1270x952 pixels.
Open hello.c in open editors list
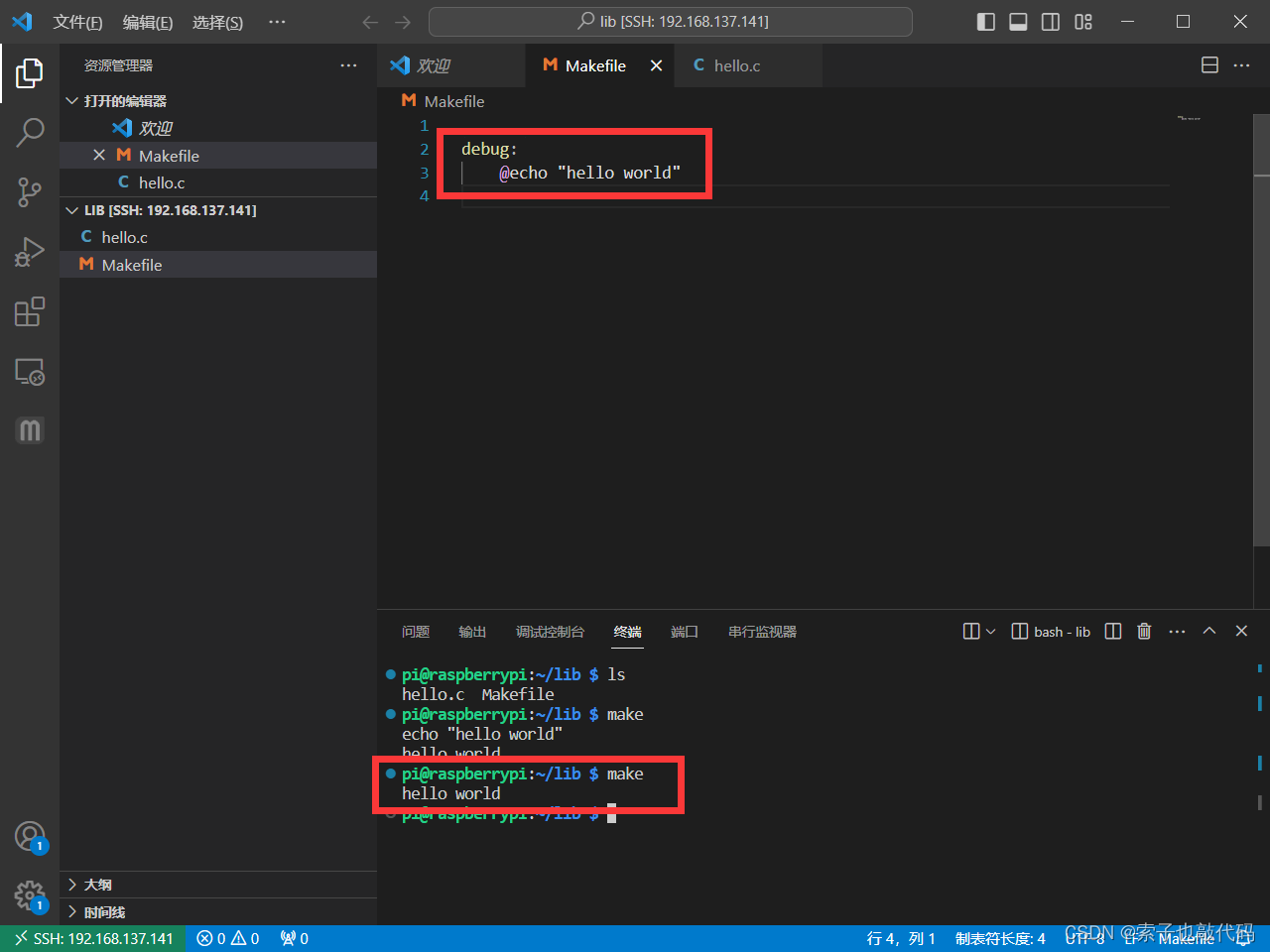pyautogui.click(x=218, y=182)
